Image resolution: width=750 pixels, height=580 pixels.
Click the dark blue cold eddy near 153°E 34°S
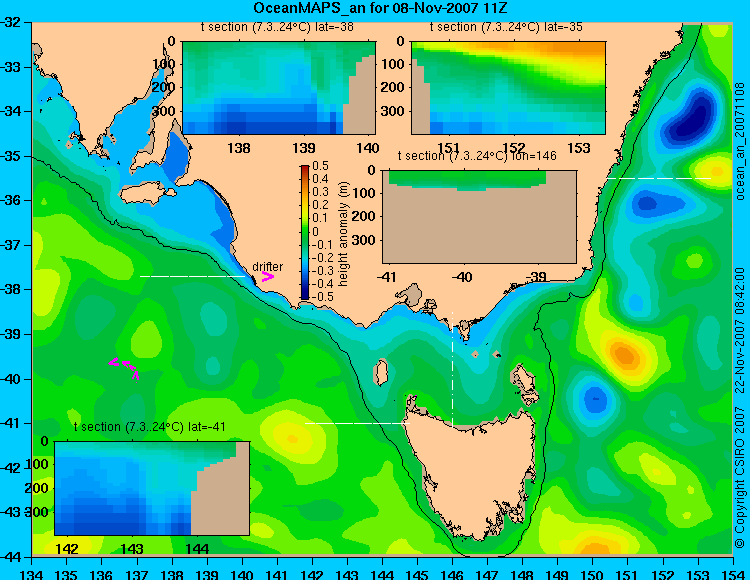(692, 120)
